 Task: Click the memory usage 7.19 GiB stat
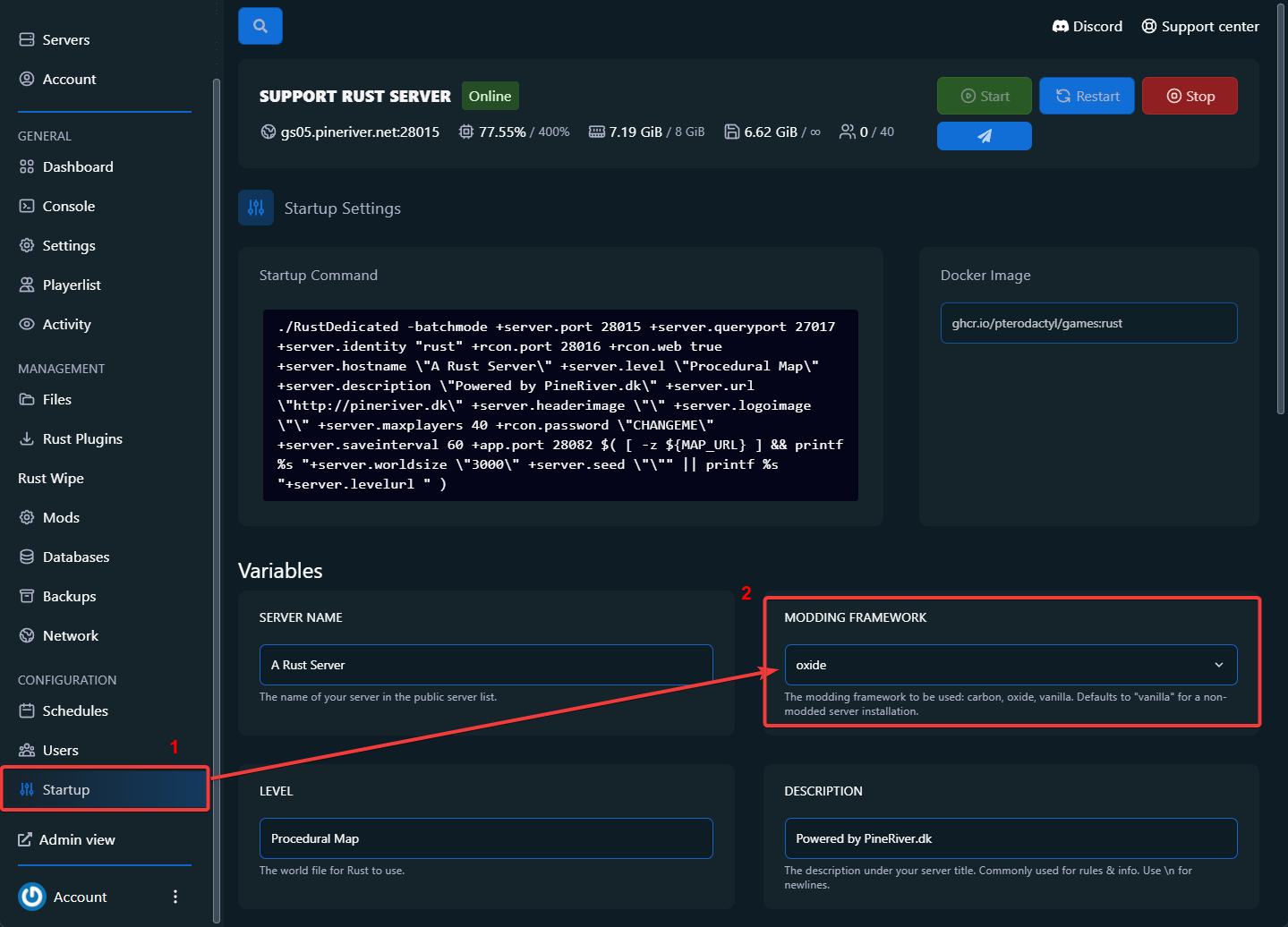[x=646, y=132]
